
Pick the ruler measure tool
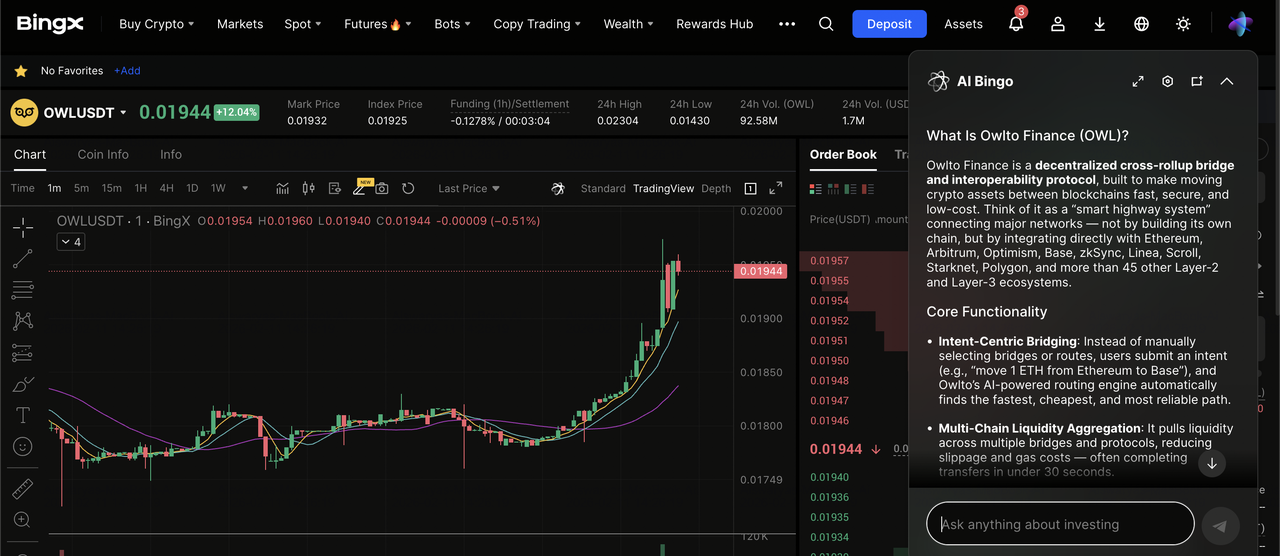click(x=22, y=489)
